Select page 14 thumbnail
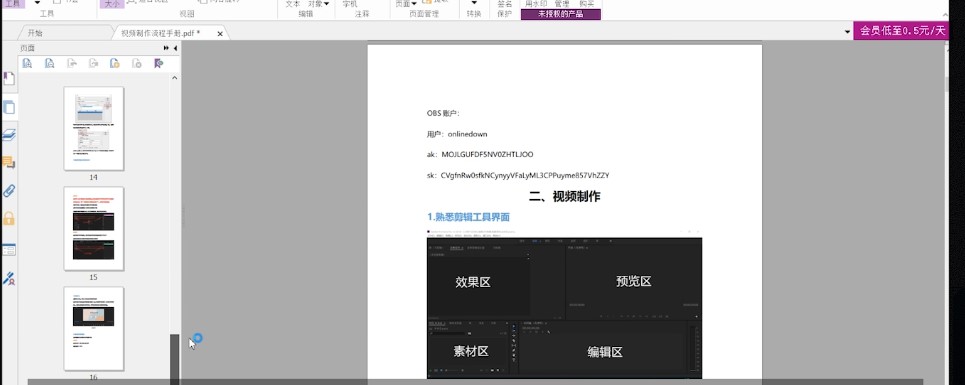Image resolution: width=965 pixels, height=385 pixels. click(94, 129)
